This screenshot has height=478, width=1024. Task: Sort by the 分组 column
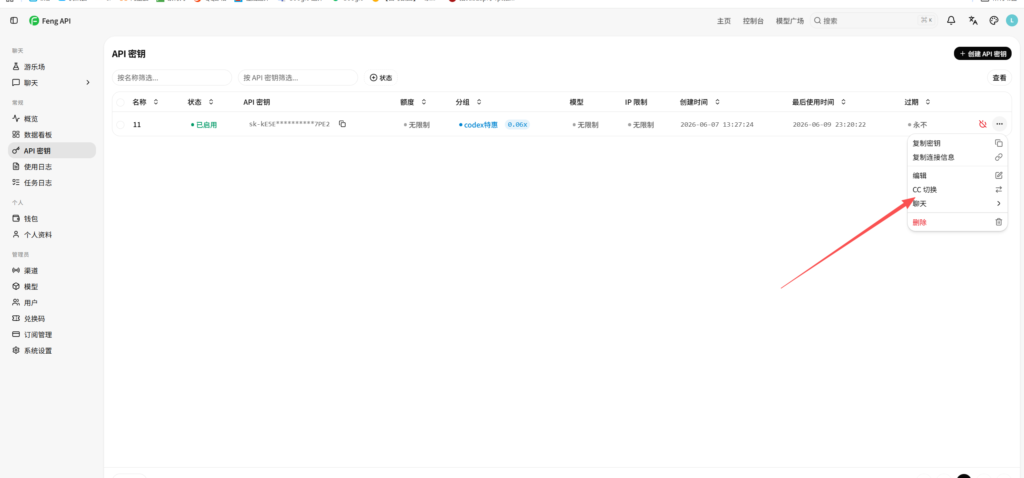pyautogui.click(x=468, y=102)
